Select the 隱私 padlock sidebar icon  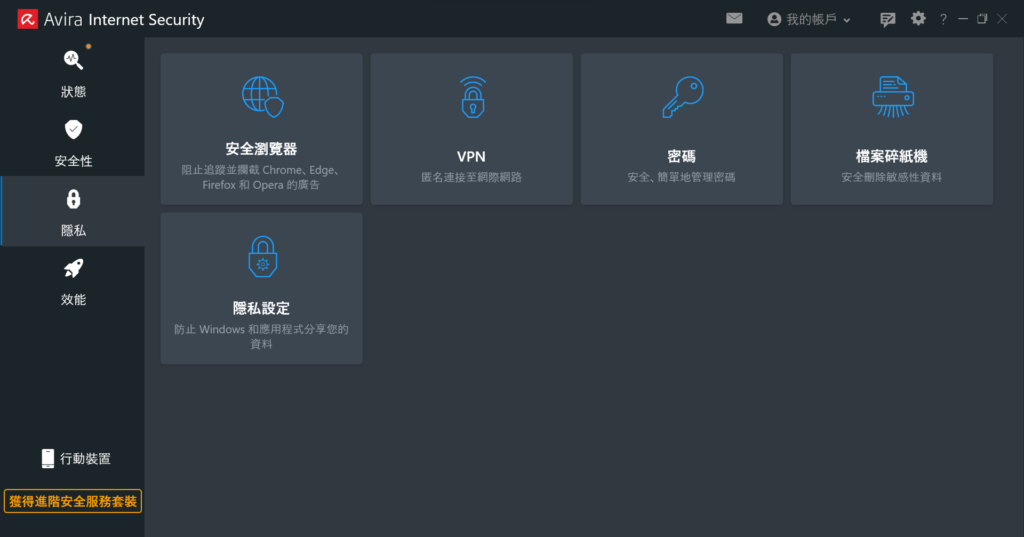coord(73,199)
